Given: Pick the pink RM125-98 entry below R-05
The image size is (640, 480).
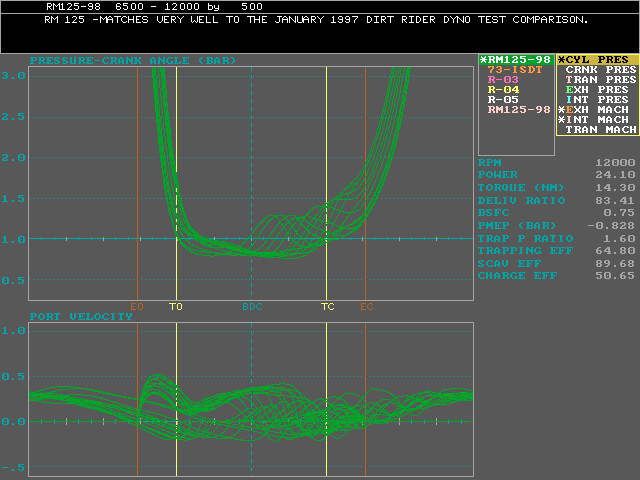Looking at the screenshot, I should (519, 110).
